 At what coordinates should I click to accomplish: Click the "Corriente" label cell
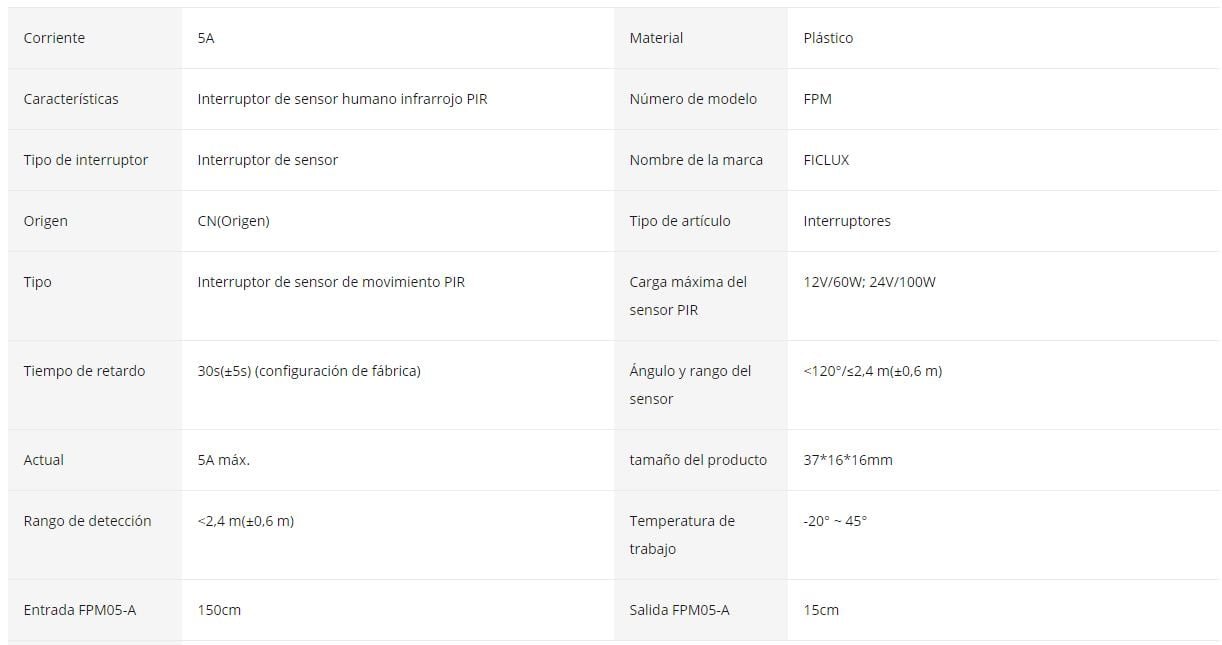pyautogui.click(x=54, y=38)
